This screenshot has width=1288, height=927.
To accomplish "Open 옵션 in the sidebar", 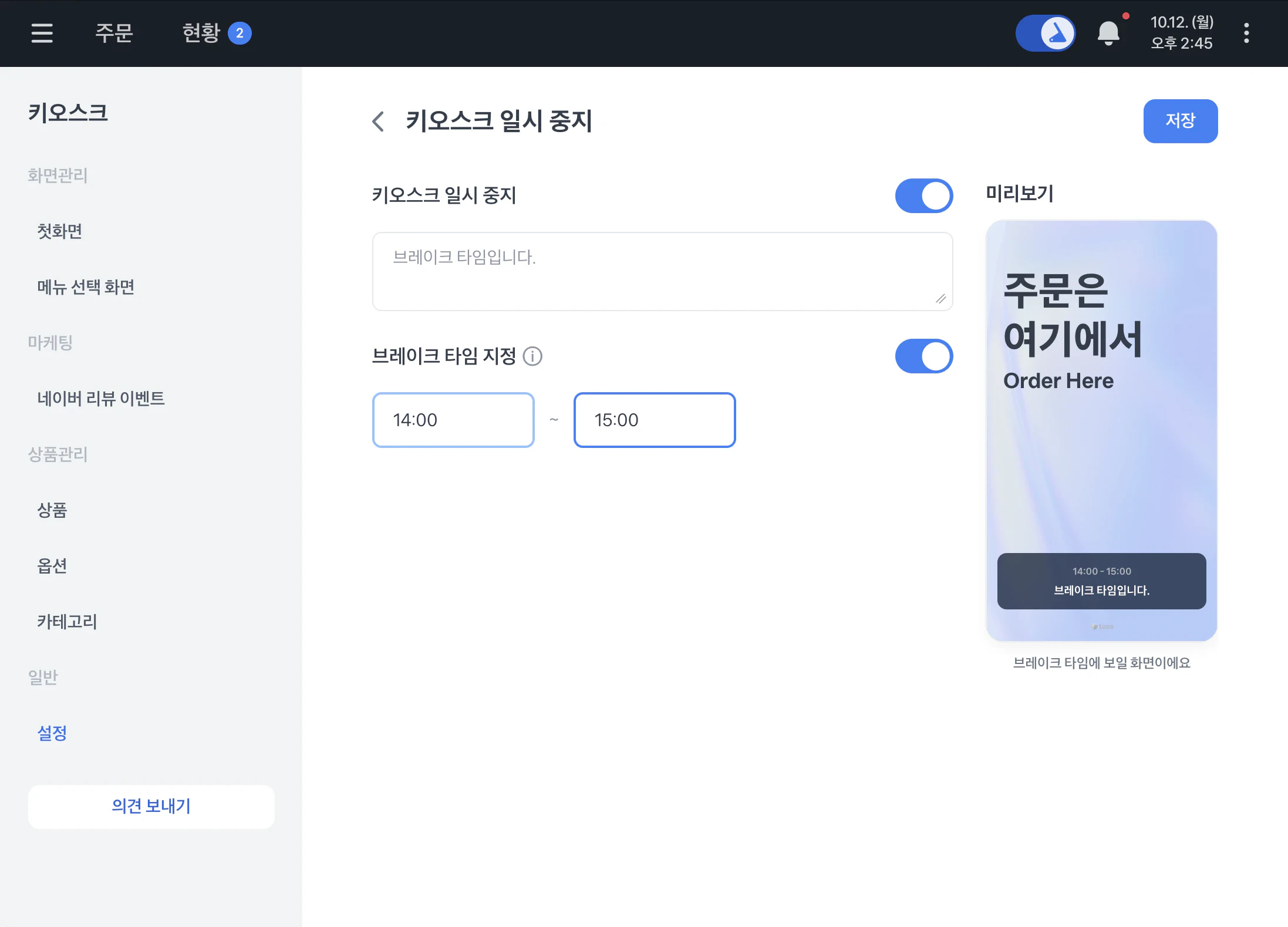I will pos(52,566).
